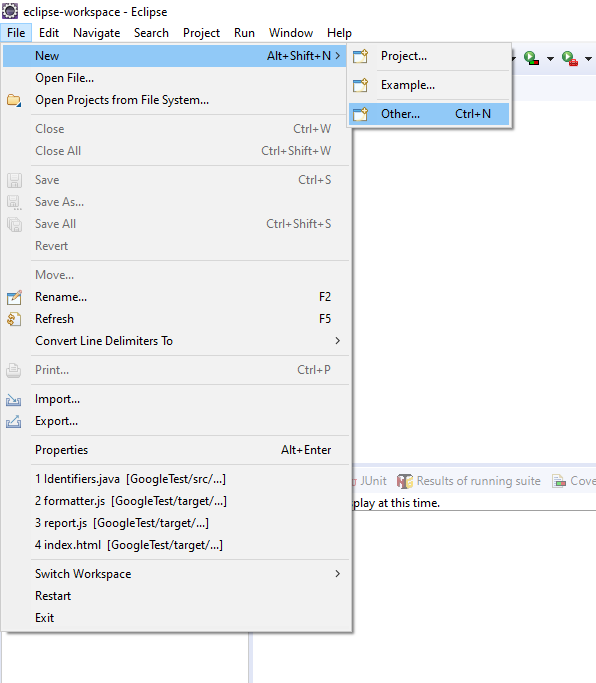Image resolution: width=596 pixels, height=683 pixels.
Task: Reopen recent file 1 Identifiers.java
Action: point(176,479)
